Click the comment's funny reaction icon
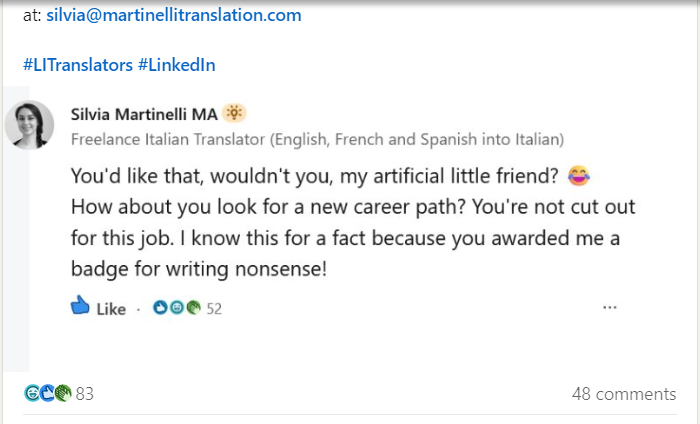Image resolution: width=700 pixels, height=424 pixels. tap(177, 308)
